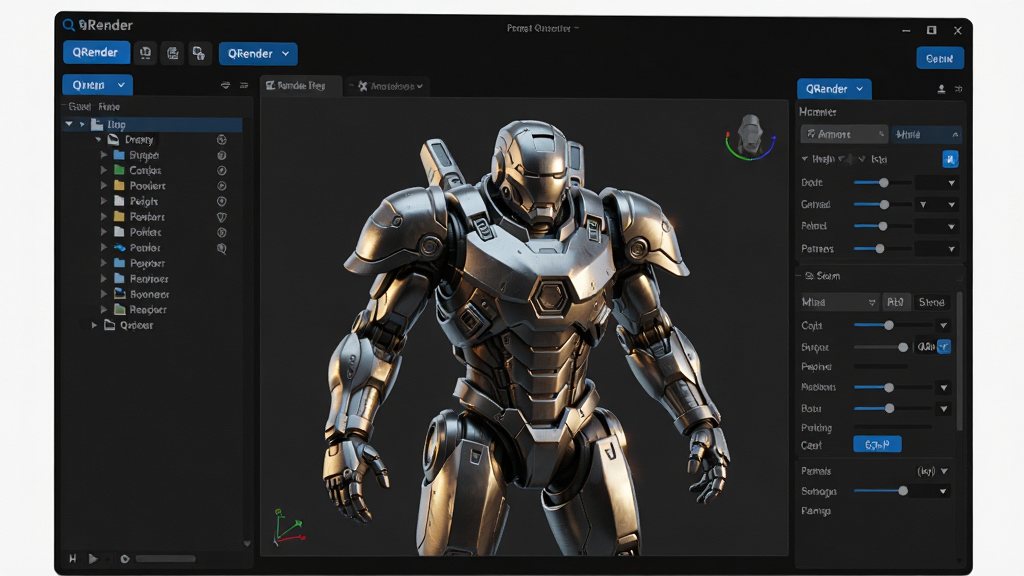Click the person icon in the right panel header

[941, 89]
